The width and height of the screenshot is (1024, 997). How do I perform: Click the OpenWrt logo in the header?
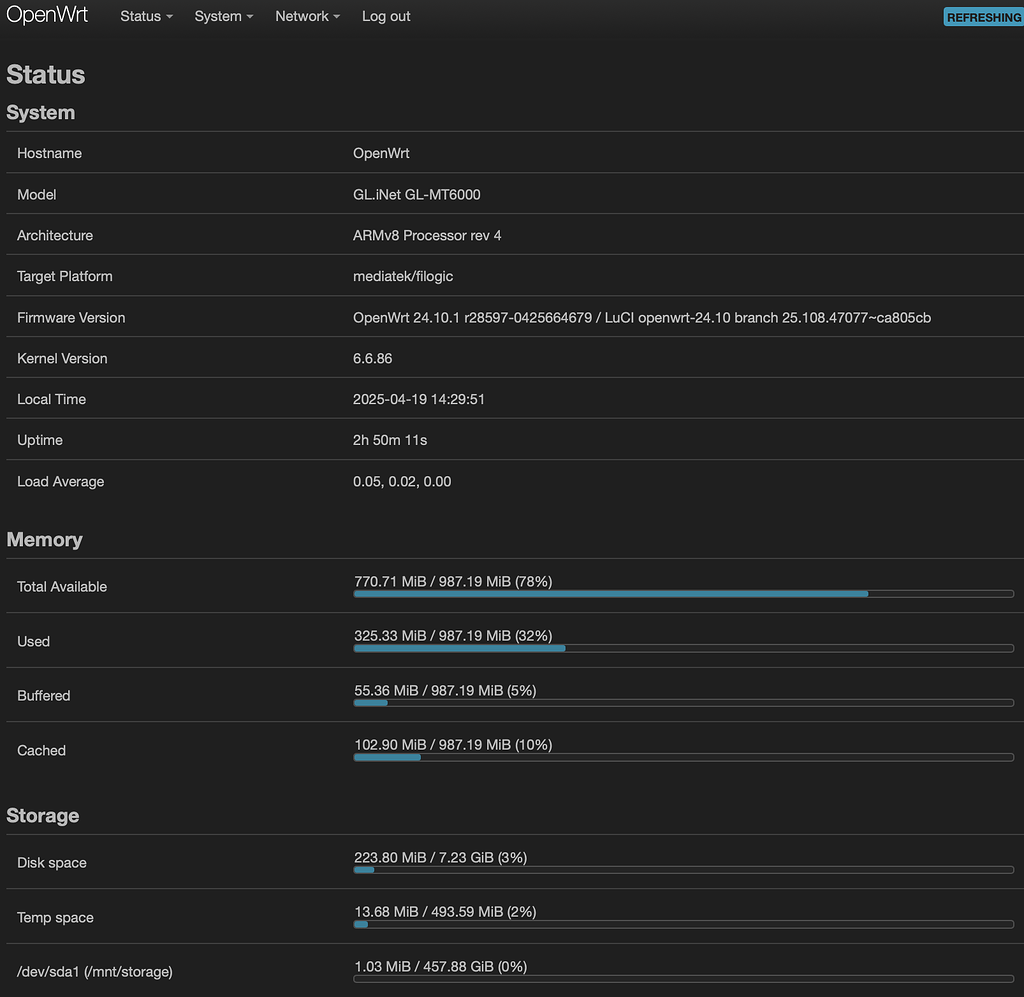(x=47, y=15)
